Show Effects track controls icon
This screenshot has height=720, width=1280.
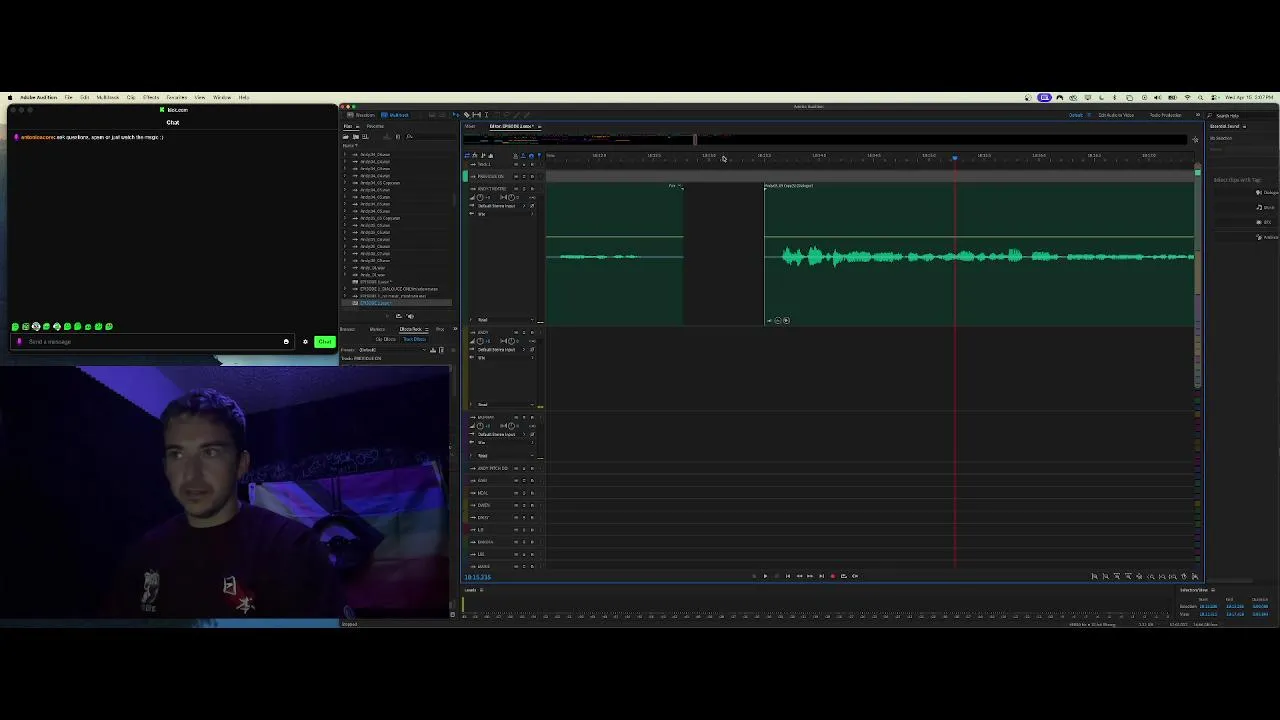(475, 155)
